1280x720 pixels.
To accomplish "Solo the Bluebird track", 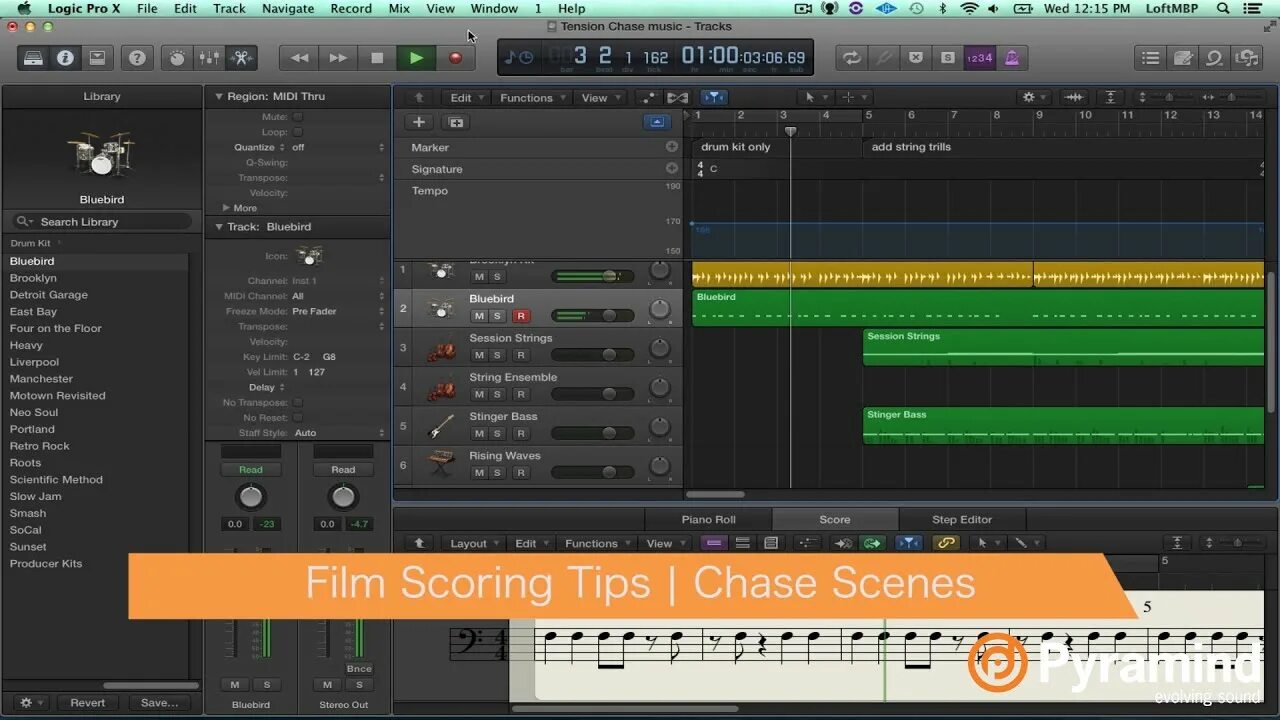I will (x=497, y=316).
